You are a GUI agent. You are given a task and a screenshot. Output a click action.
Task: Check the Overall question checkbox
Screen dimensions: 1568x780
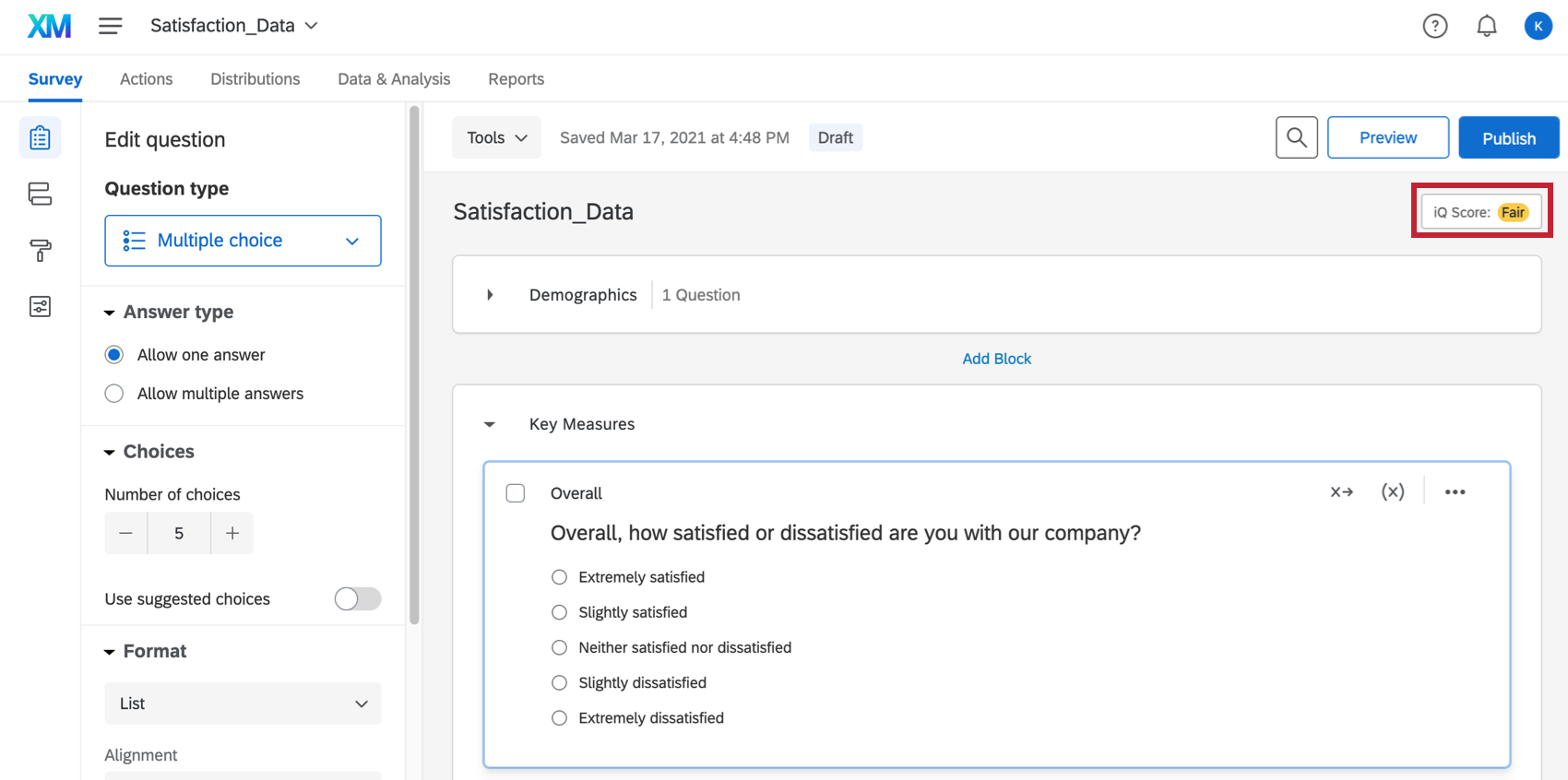pyautogui.click(x=516, y=493)
